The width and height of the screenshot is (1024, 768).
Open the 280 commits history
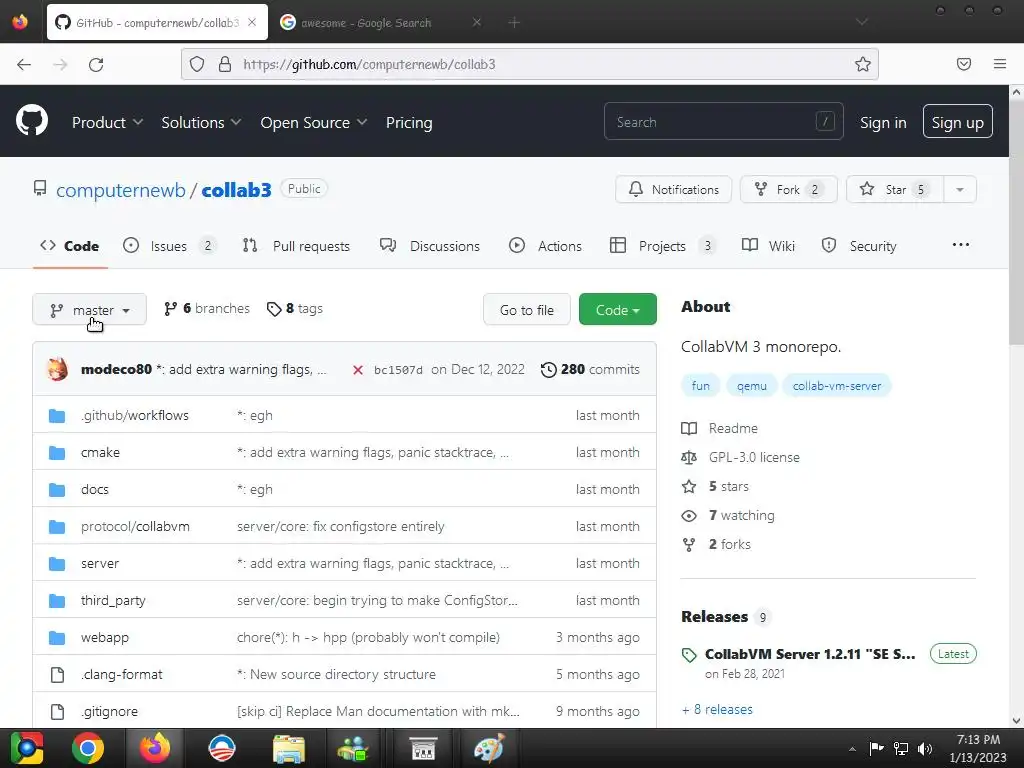590,370
